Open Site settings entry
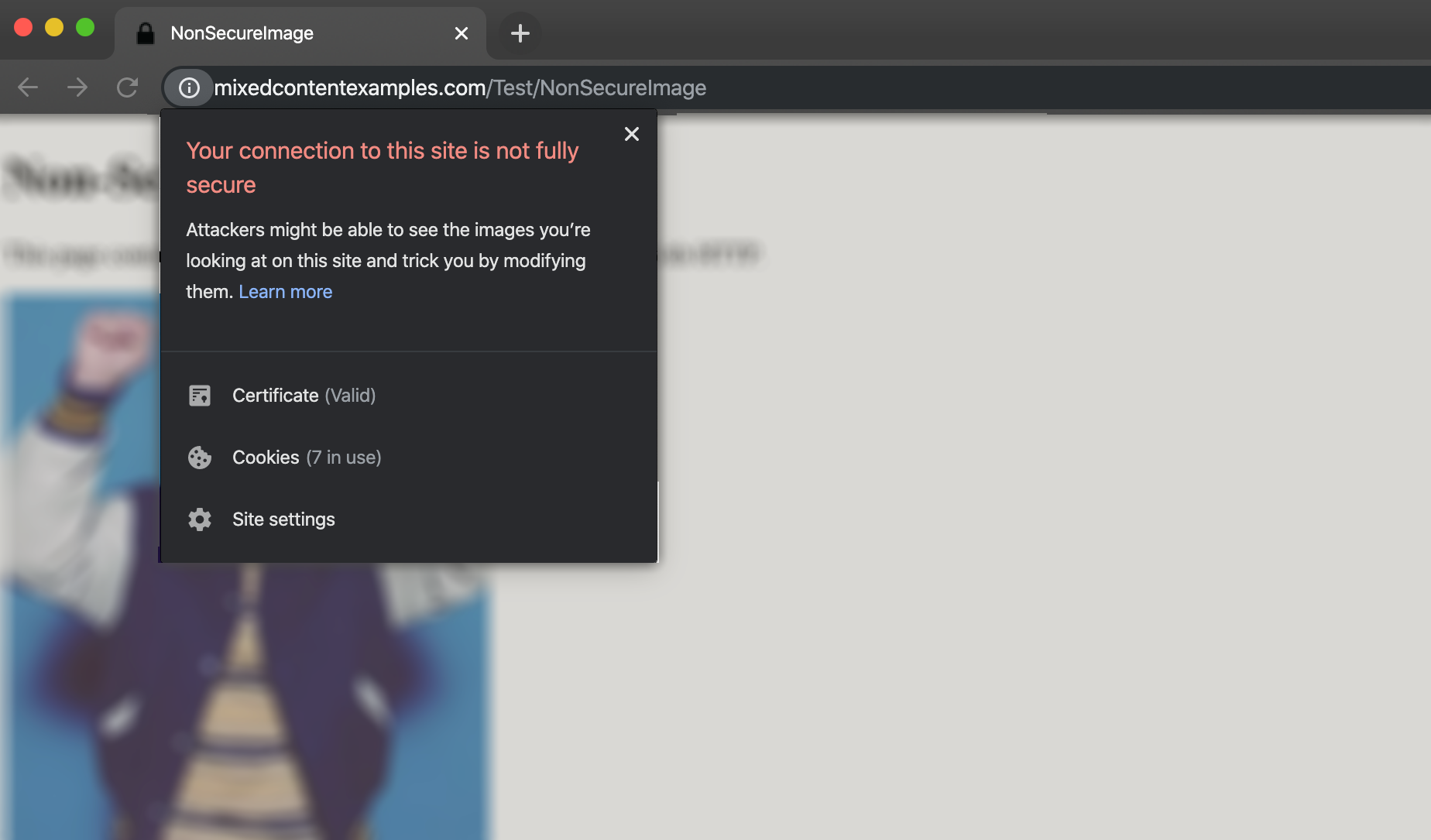Viewport: 1431px width, 840px height. click(283, 519)
